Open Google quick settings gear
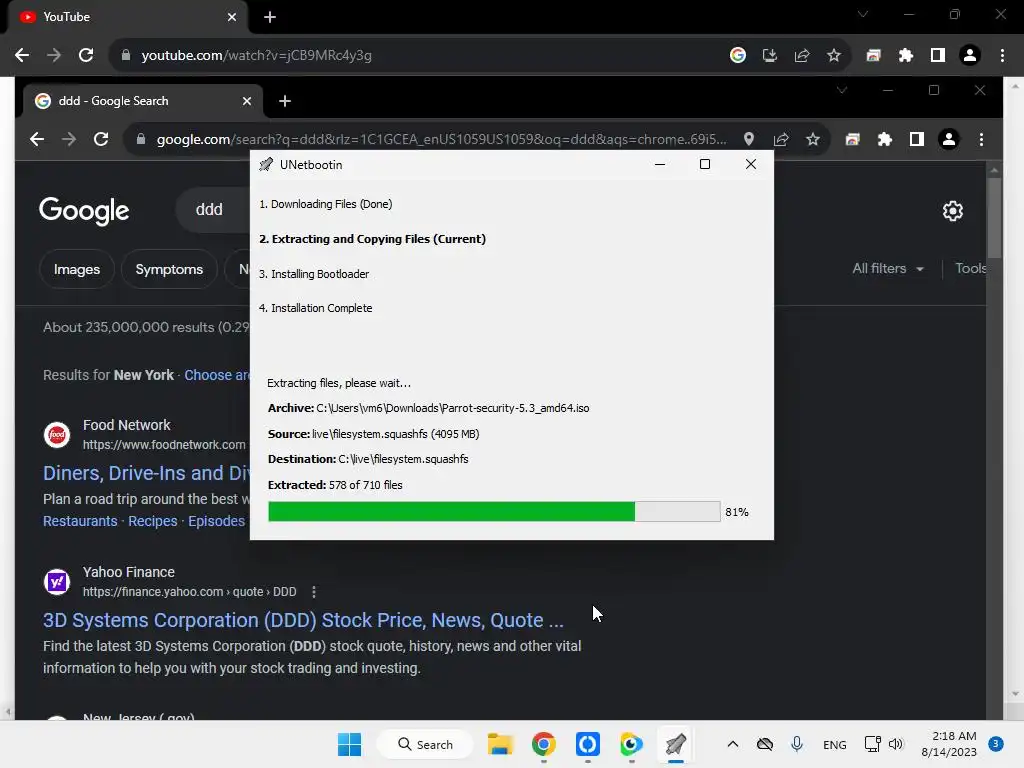Viewport: 1024px width, 768px height. point(952,211)
